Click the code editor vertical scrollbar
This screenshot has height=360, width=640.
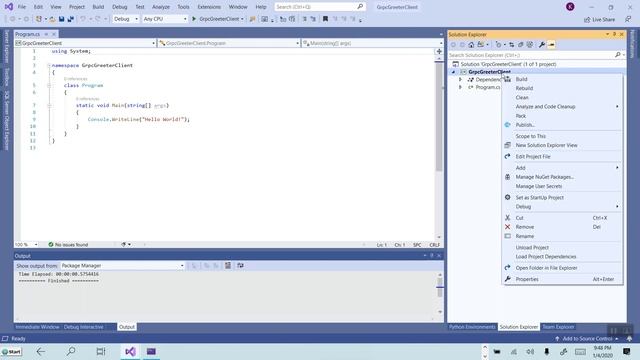(x=439, y=147)
